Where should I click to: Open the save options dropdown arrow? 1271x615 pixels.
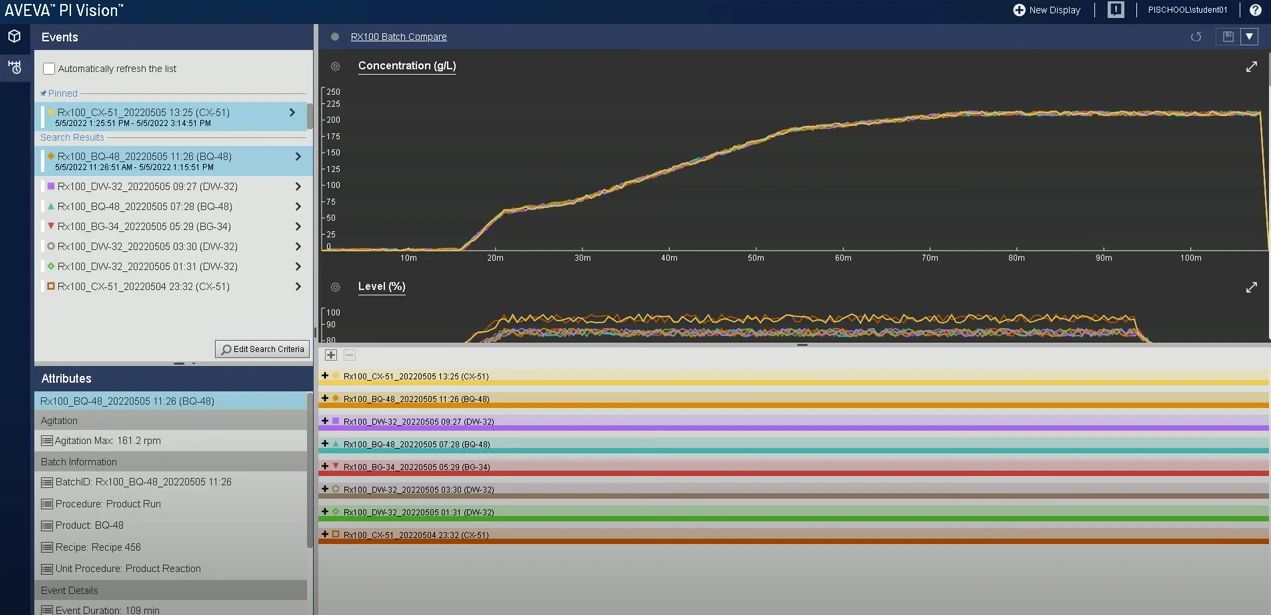pyautogui.click(x=1249, y=37)
